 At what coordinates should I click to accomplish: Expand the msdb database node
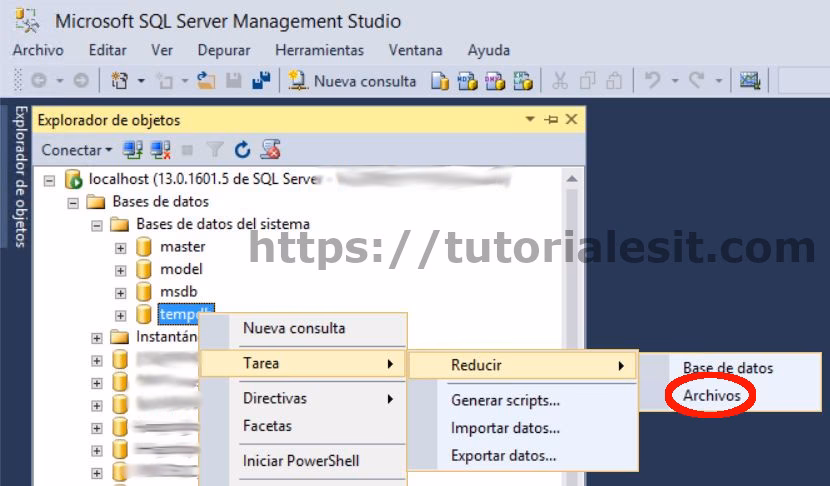point(121,293)
